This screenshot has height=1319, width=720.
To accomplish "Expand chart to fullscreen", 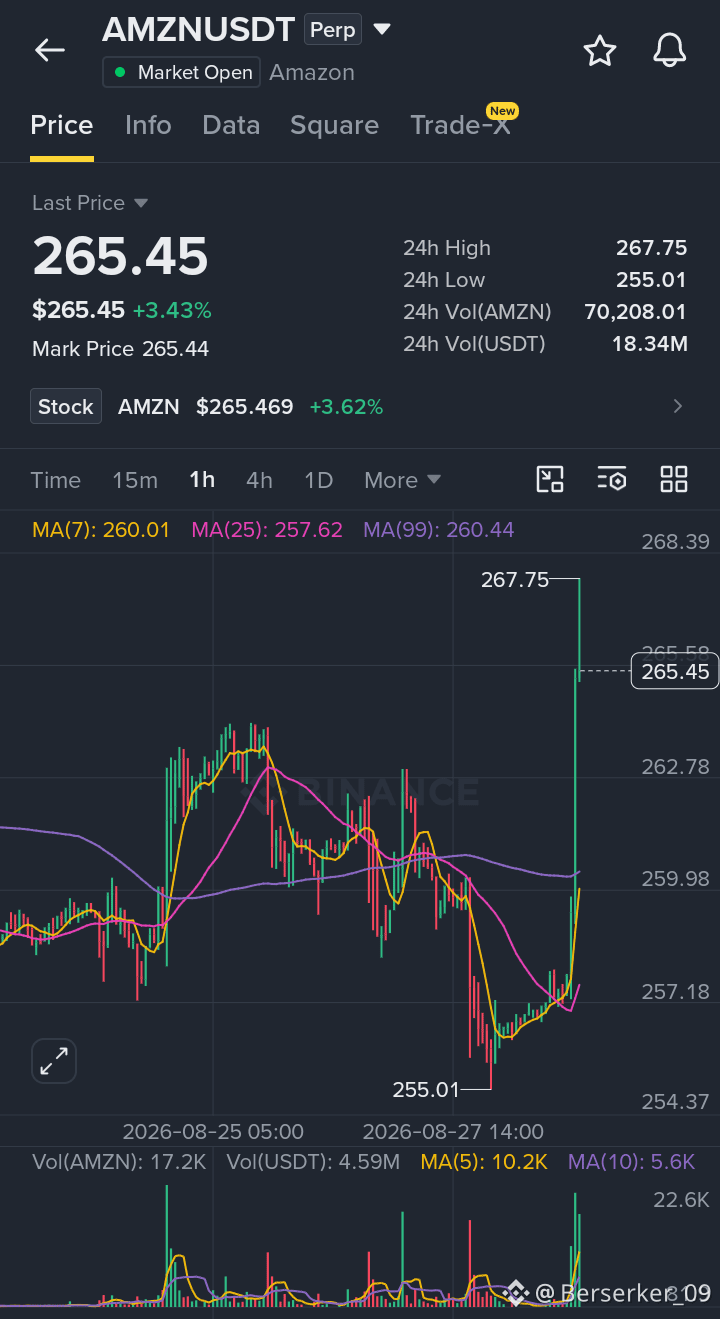I will pos(54,1061).
